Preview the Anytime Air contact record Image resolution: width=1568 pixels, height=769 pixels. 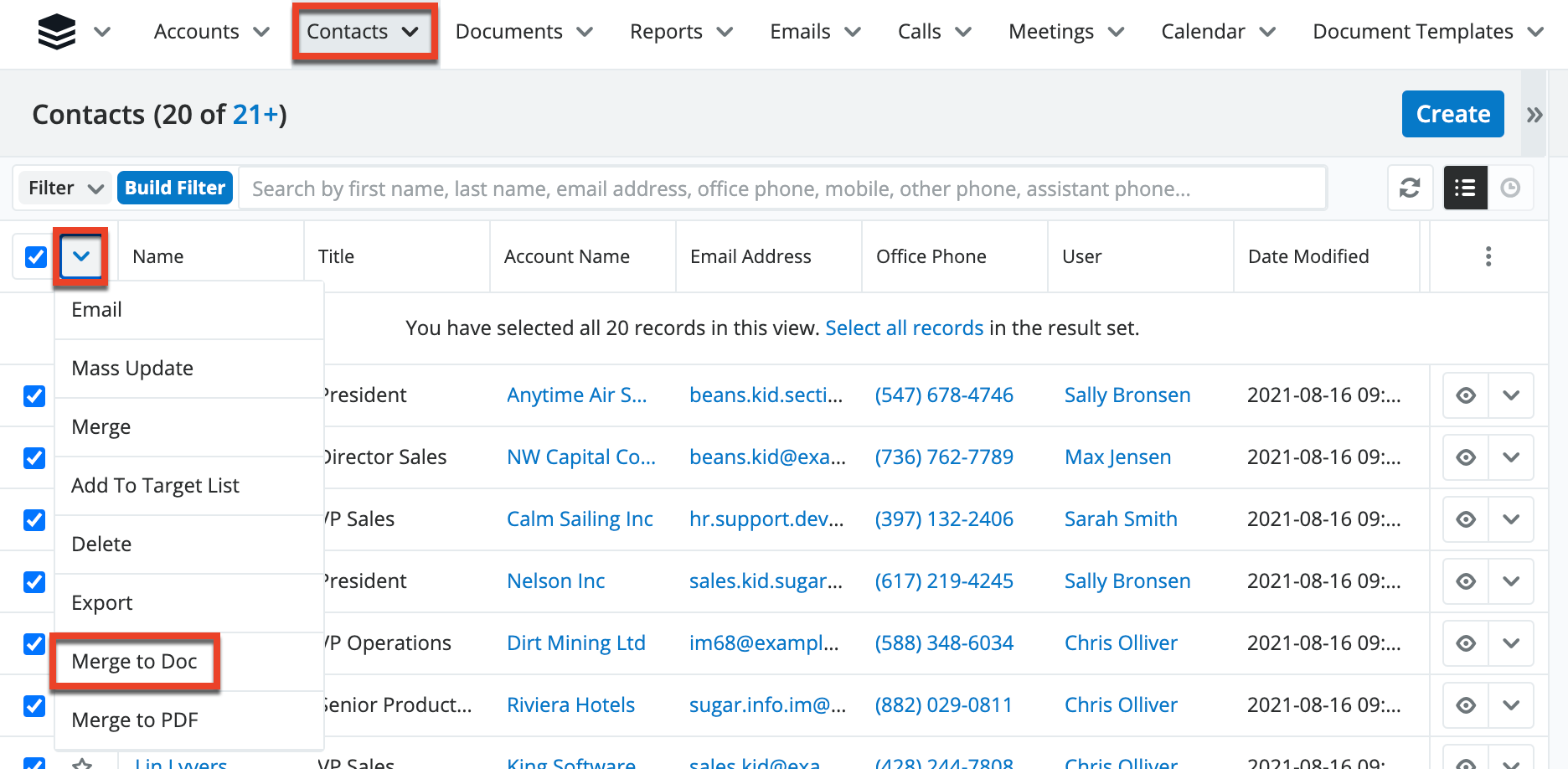(x=1465, y=395)
